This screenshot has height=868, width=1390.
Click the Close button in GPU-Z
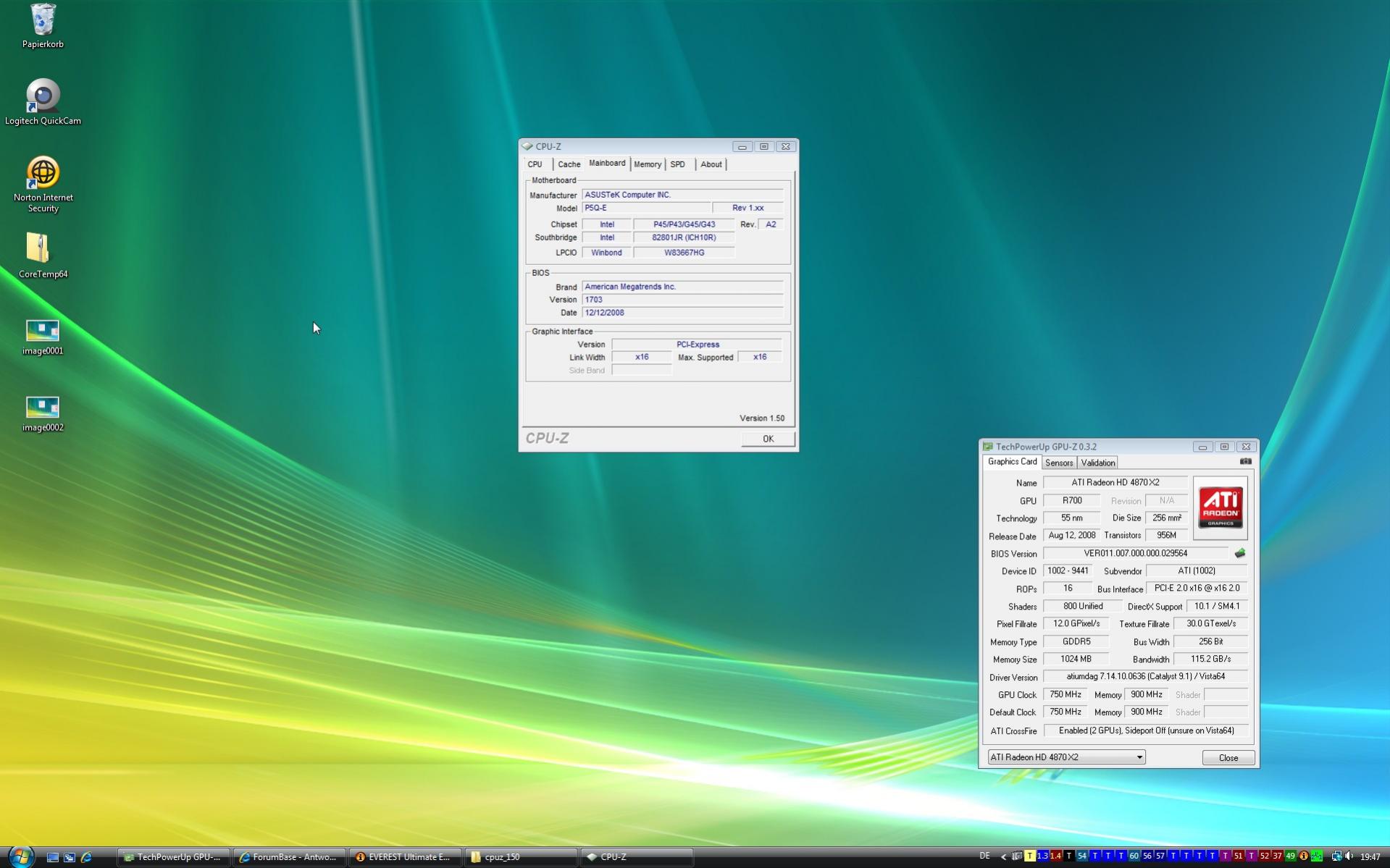pos(1228,757)
